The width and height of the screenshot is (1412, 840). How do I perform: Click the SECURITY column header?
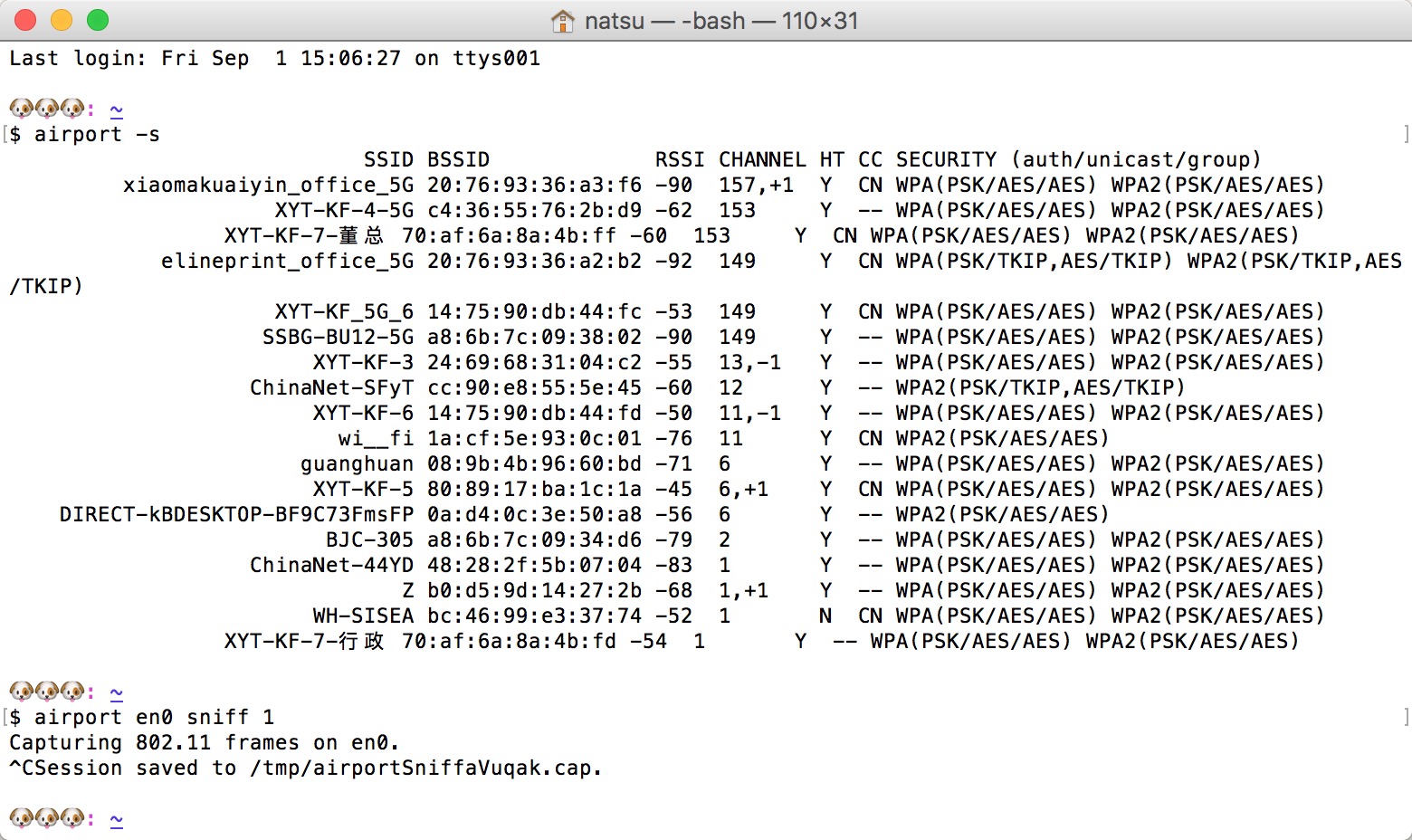[x=946, y=160]
